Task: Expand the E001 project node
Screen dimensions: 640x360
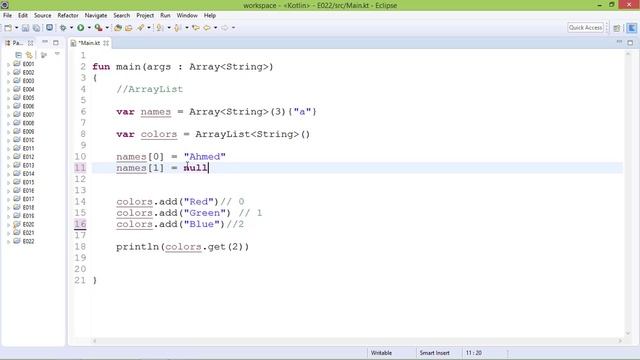Action: (8, 64)
